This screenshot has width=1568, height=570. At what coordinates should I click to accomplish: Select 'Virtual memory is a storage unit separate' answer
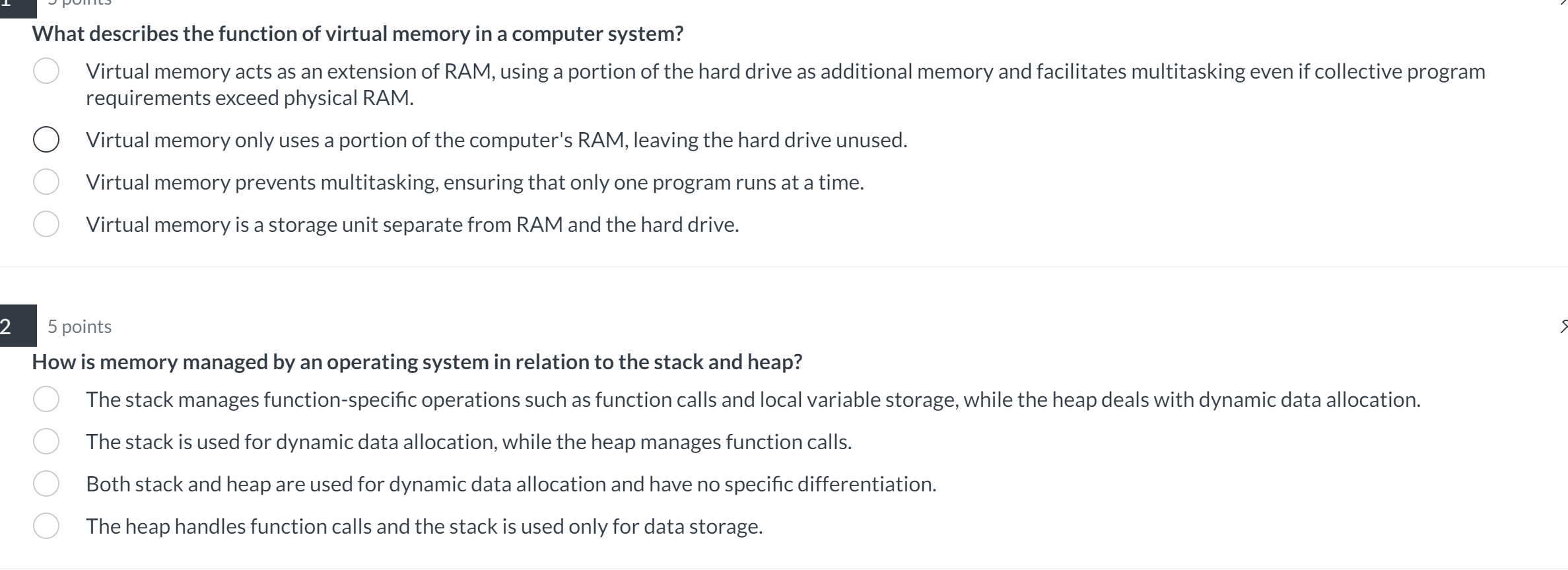tap(46, 224)
